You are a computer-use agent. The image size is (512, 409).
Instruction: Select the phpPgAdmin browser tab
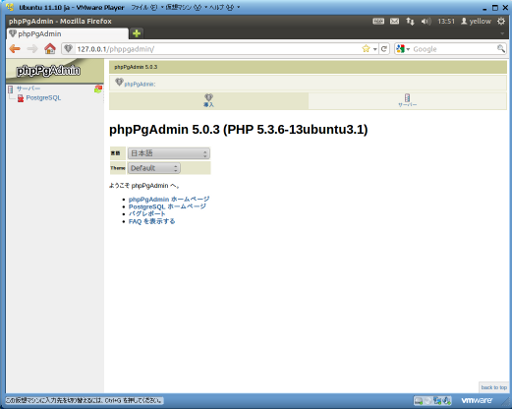pyautogui.click(x=67, y=34)
